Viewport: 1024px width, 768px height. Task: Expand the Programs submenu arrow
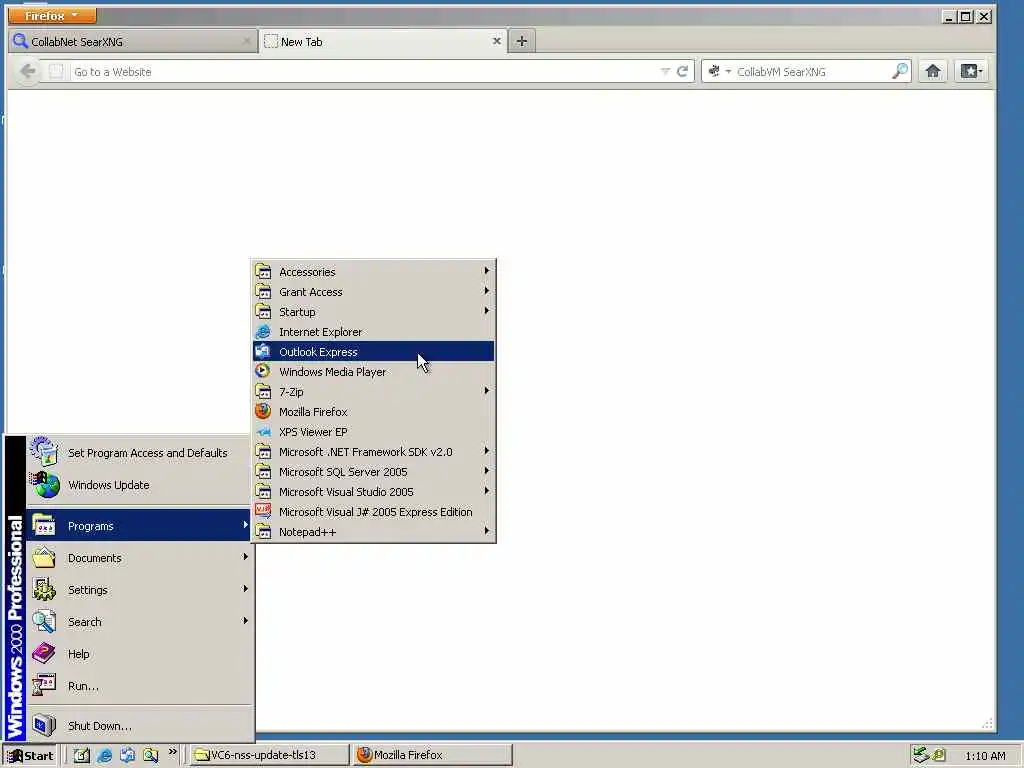(x=246, y=524)
